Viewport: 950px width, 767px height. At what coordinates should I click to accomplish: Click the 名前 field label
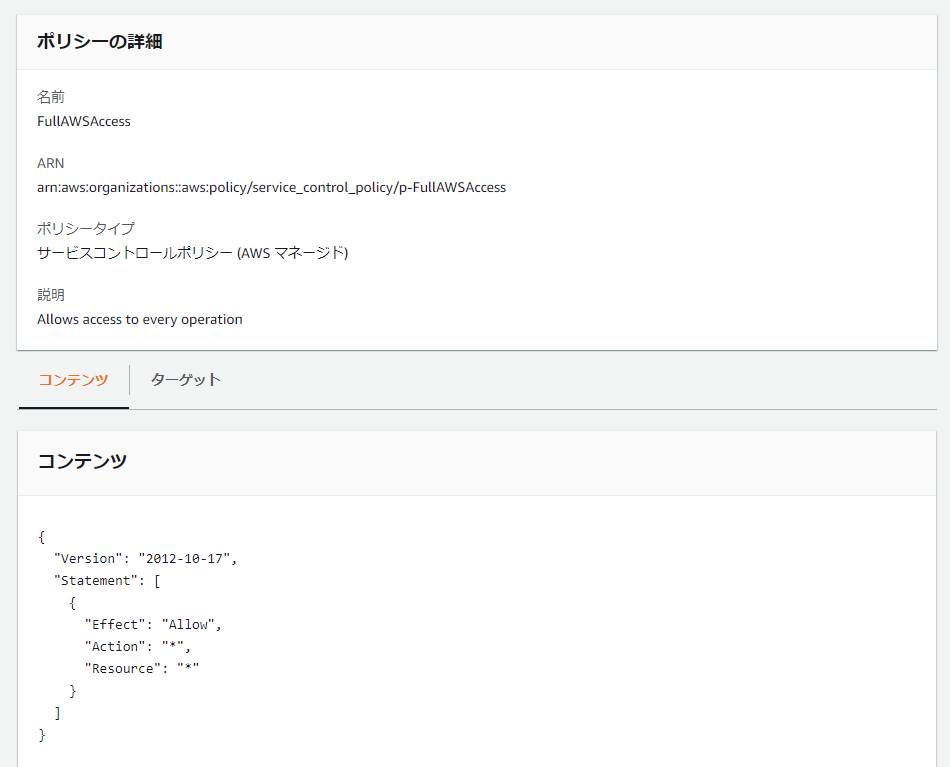click(x=51, y=97)
